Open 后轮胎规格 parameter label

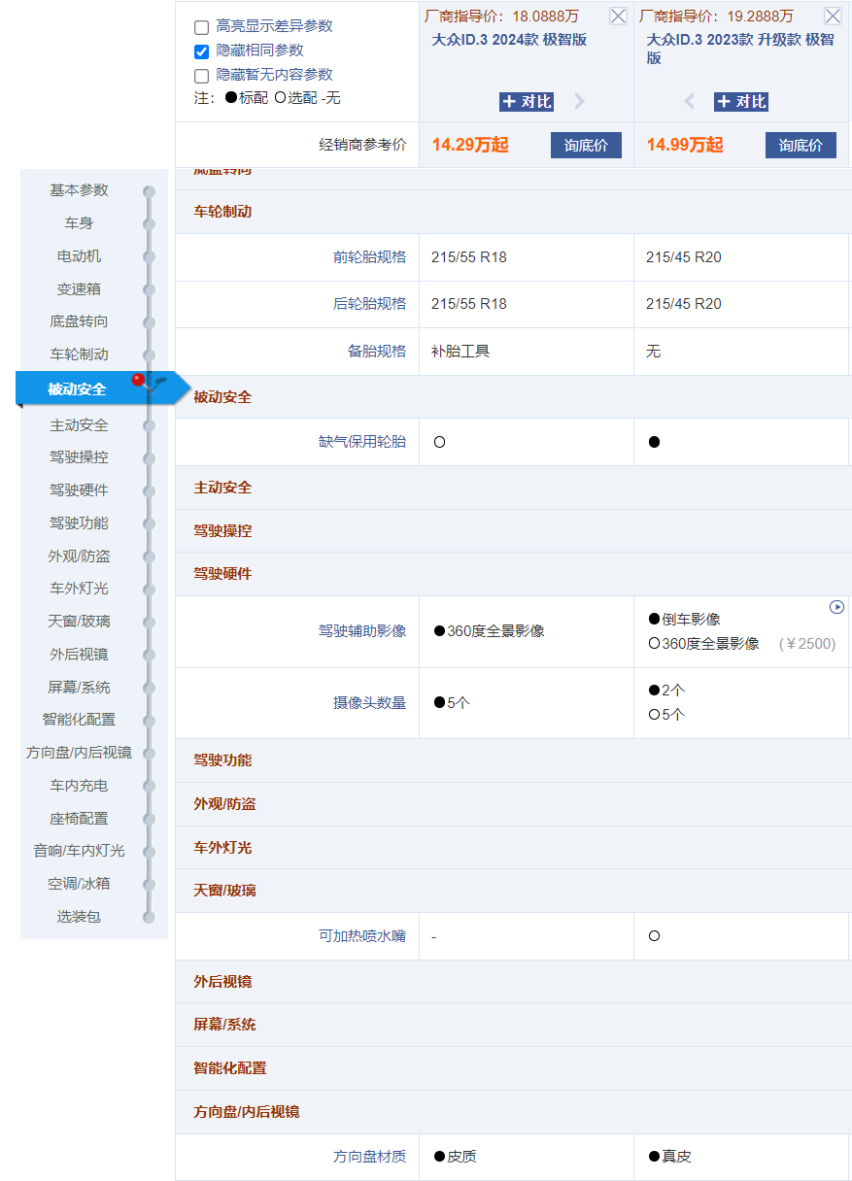point(370,304)
